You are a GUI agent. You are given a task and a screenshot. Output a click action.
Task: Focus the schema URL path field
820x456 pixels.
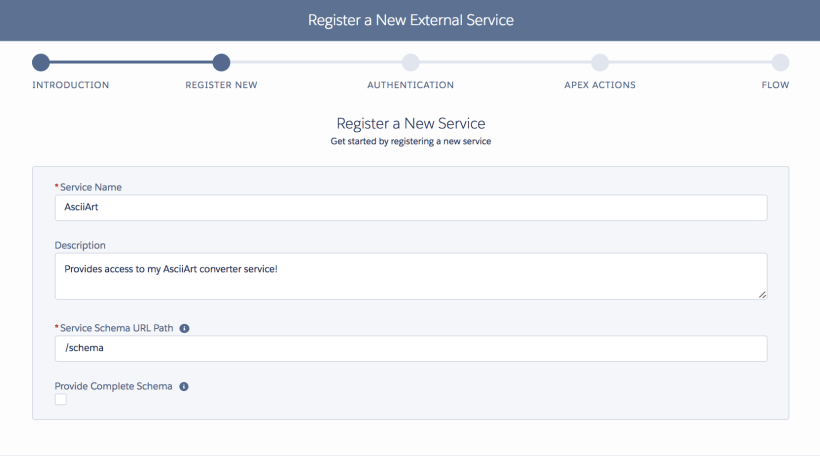pos(410,348)
